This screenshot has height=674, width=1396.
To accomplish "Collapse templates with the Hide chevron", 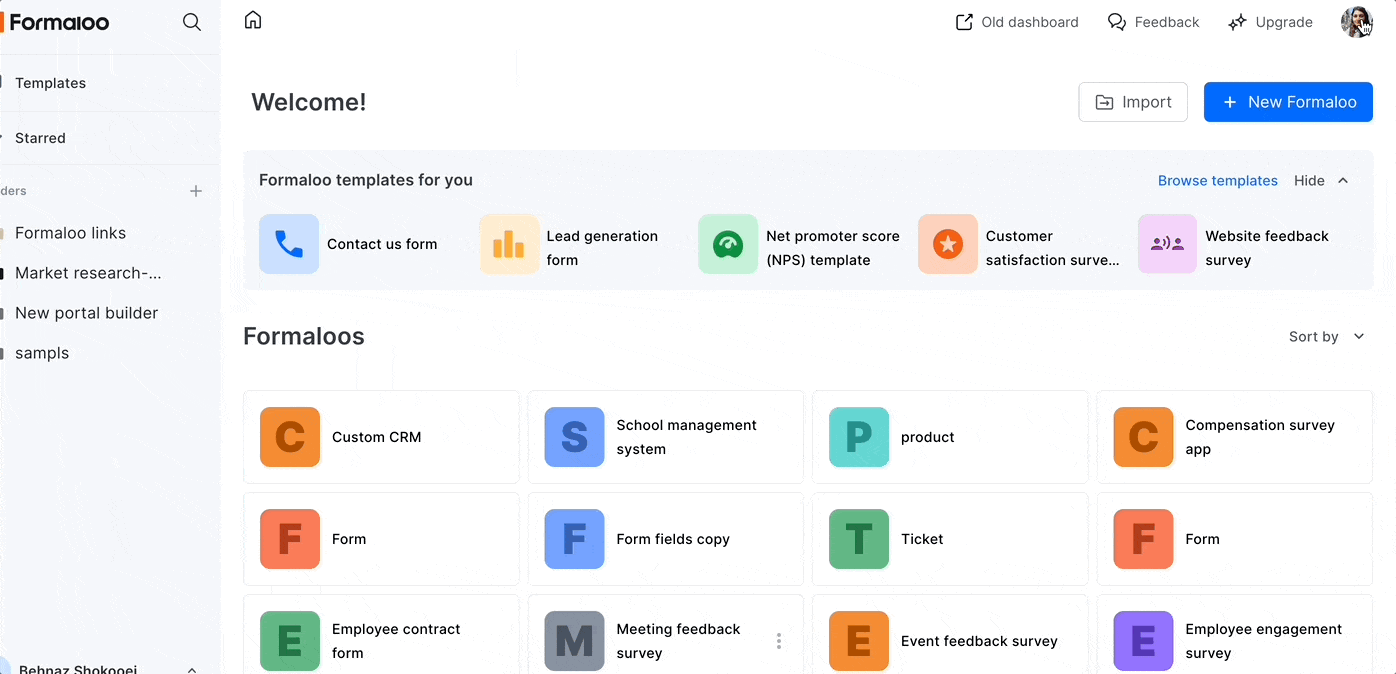I will [1343, 181].
